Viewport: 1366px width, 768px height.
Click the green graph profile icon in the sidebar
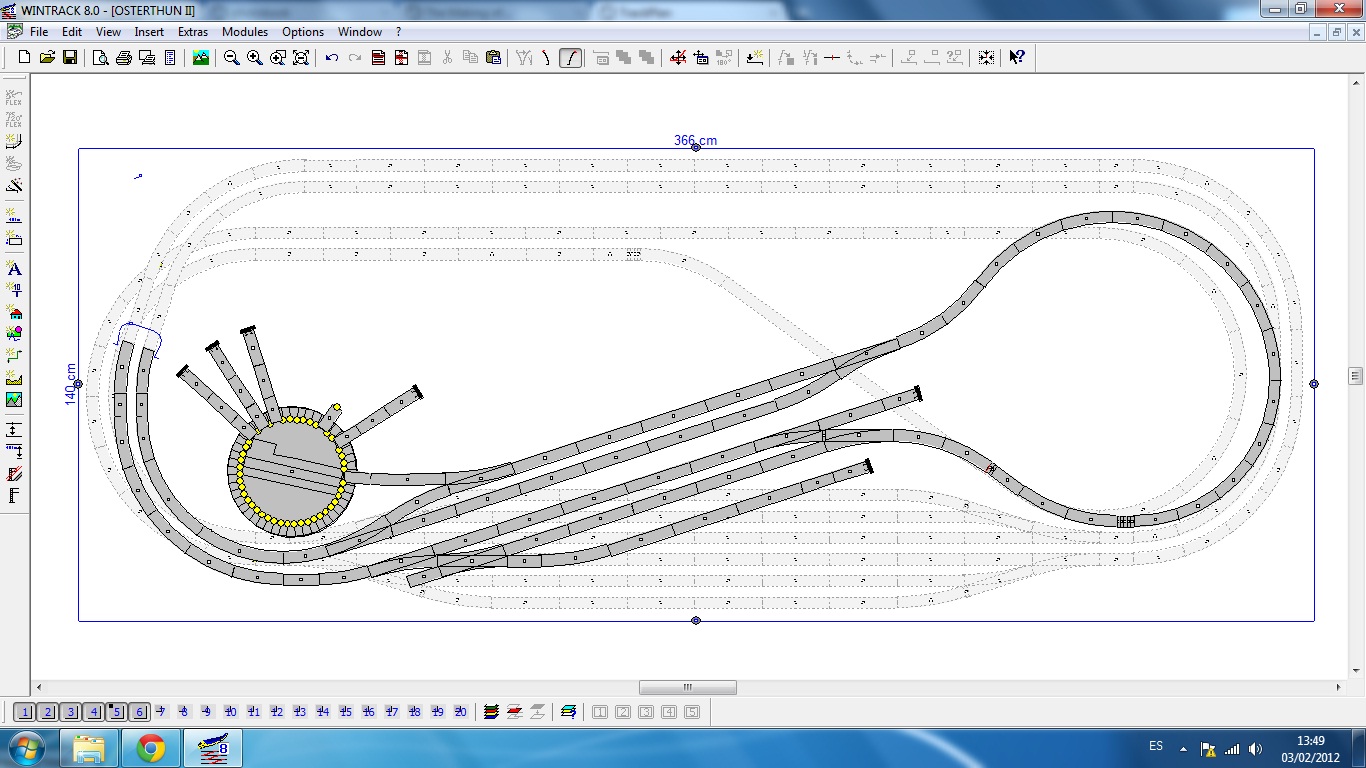(x=14, y=400)
